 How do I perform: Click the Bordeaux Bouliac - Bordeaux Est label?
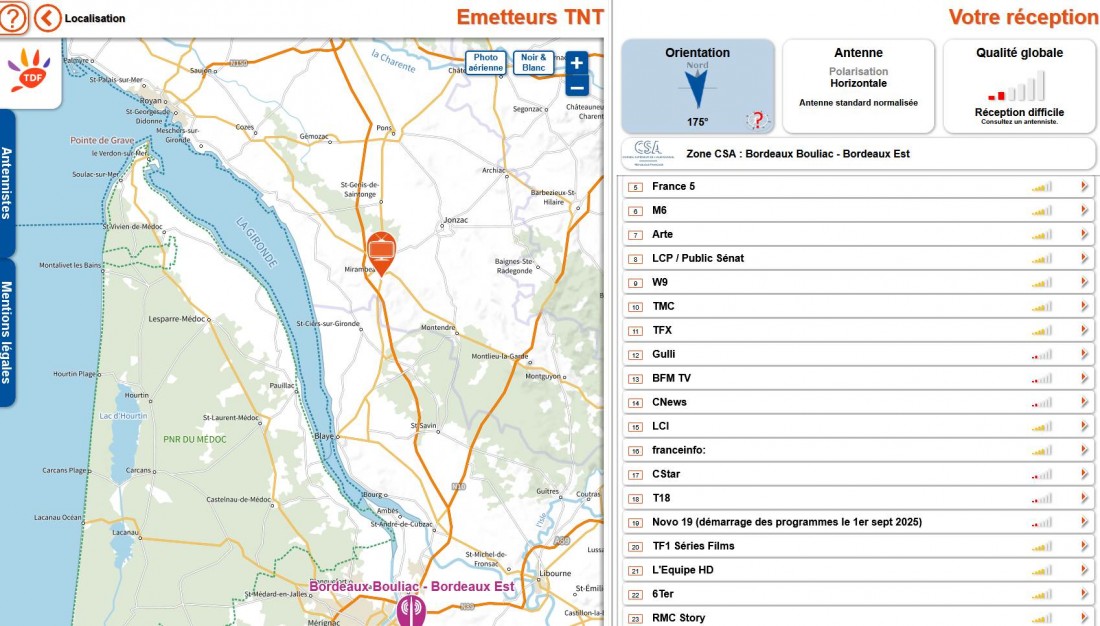[412, 586]
